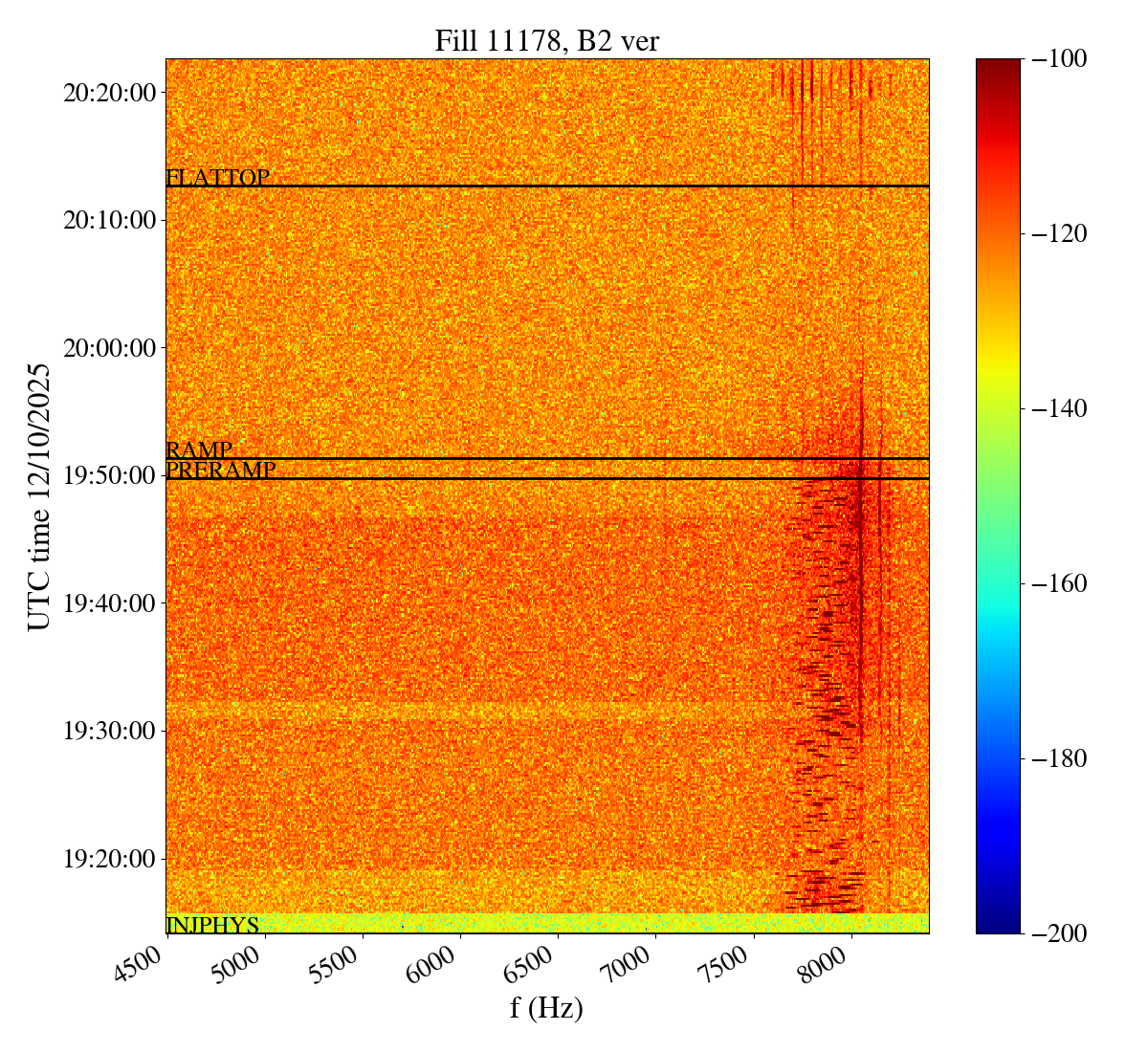Image resolution: width=1148 pixels, height=1052 pixels.
Task: Click the "UTC time 12/10/2025" y-axis label
Action: click(x=39, y=496)
